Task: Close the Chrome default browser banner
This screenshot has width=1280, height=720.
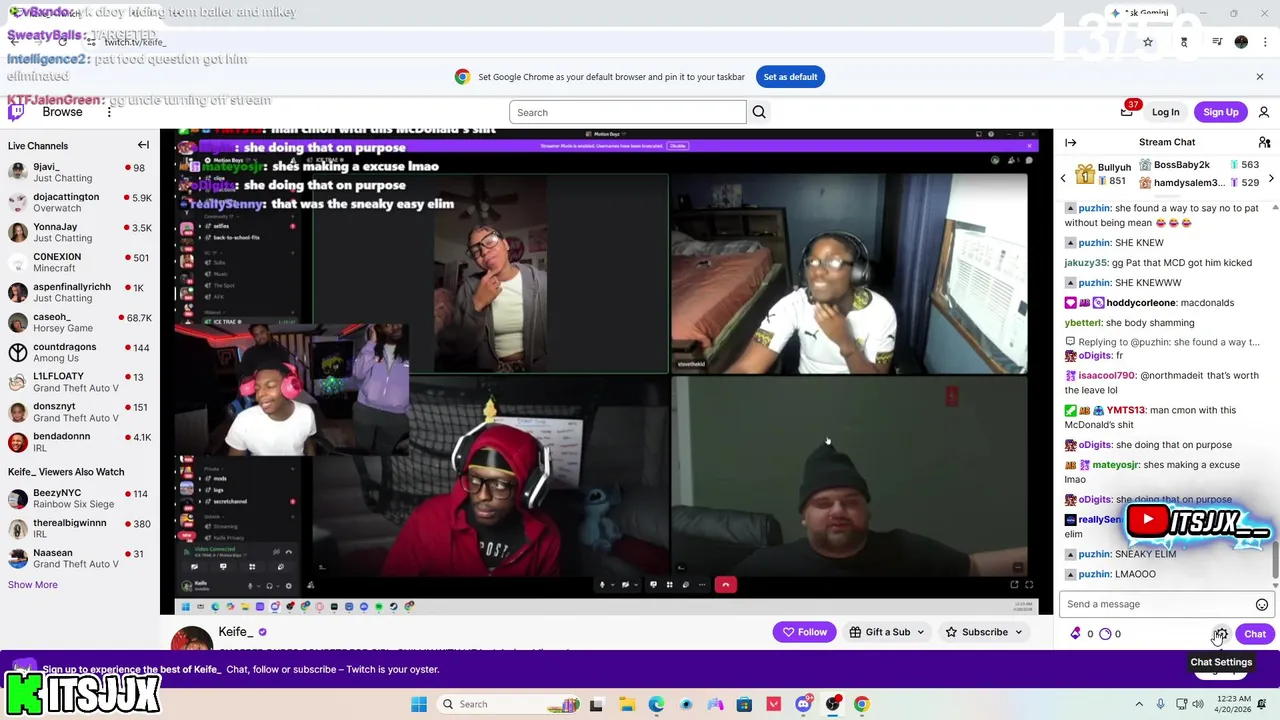Action: 1260,76
